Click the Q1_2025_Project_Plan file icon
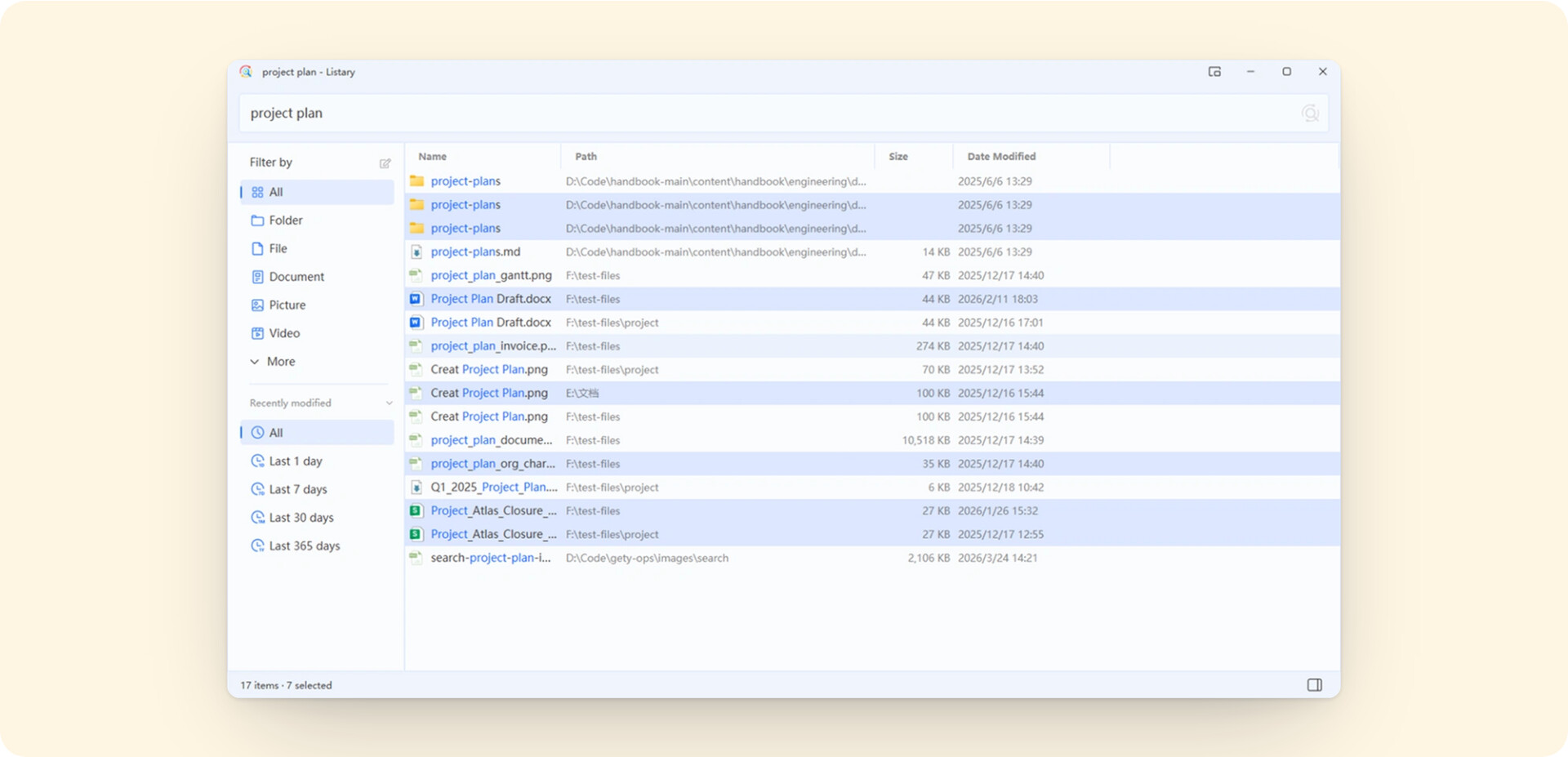 pyautogui.click(x=416, y=488)
